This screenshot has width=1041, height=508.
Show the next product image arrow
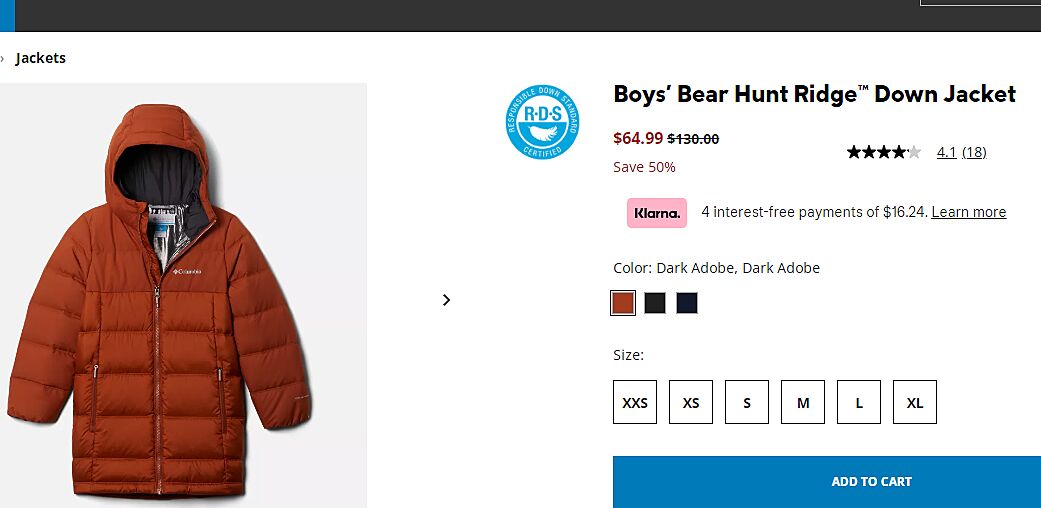coord(446,300)
